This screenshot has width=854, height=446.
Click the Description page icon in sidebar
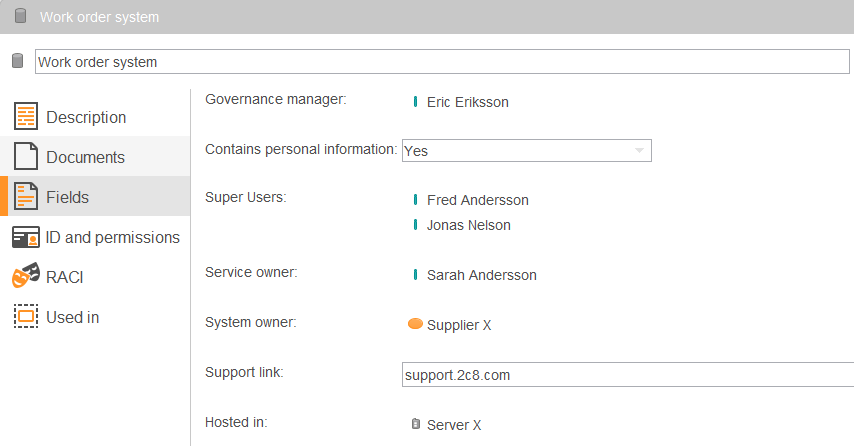tap(26, 117)
